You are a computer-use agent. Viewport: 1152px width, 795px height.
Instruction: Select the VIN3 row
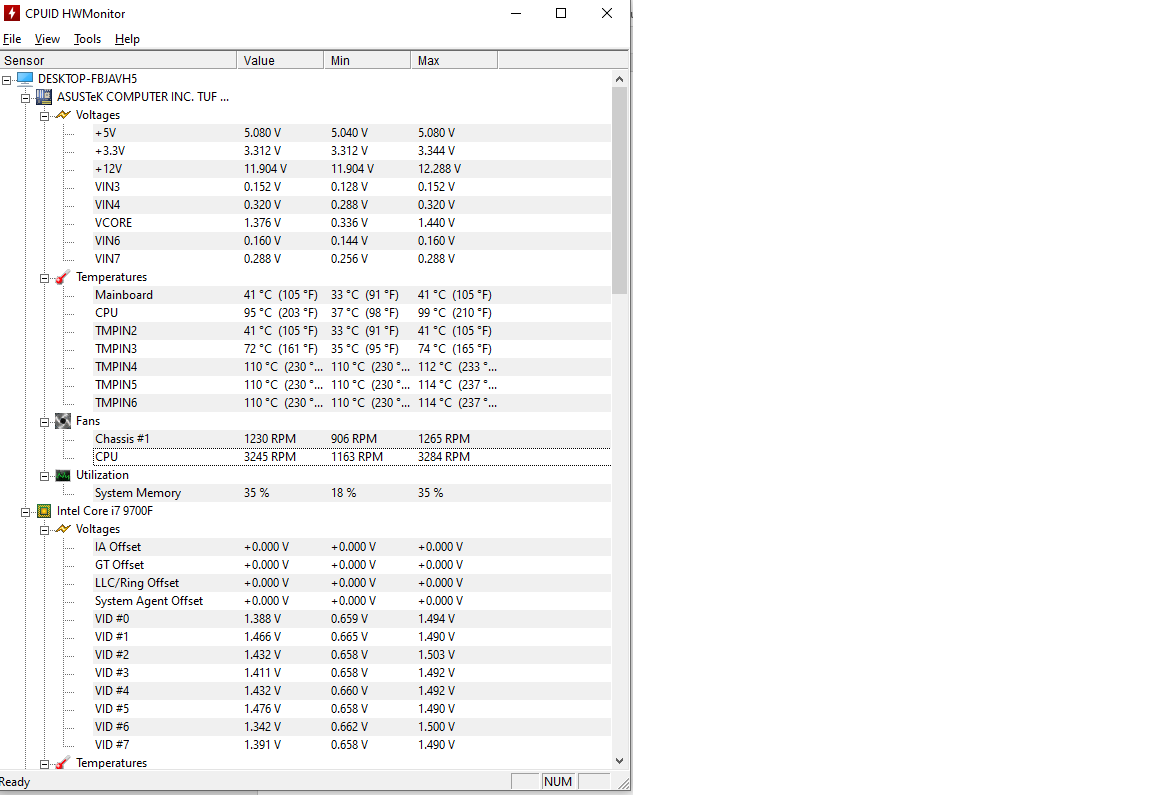point(351,187)
